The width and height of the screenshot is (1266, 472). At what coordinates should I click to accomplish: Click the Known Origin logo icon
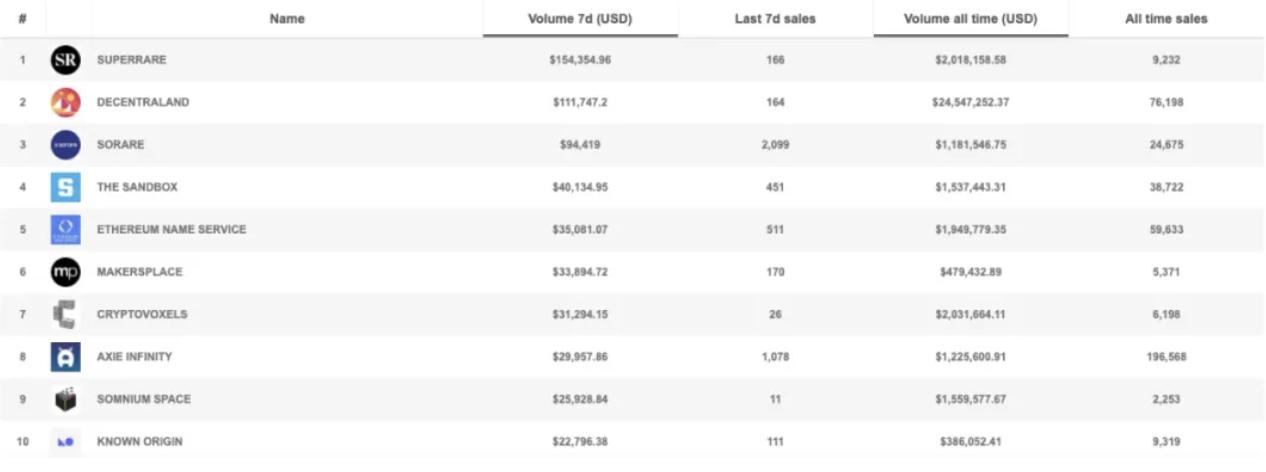point(66,441)
